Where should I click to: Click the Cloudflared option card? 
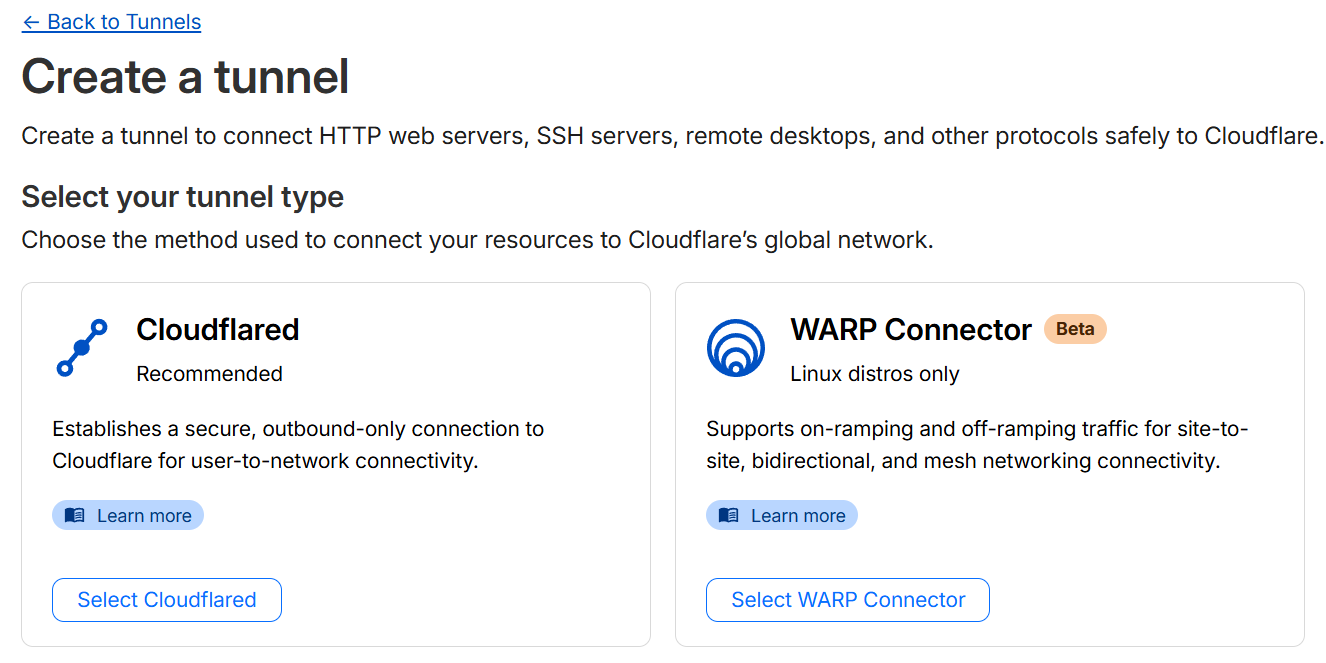point(336,463)
